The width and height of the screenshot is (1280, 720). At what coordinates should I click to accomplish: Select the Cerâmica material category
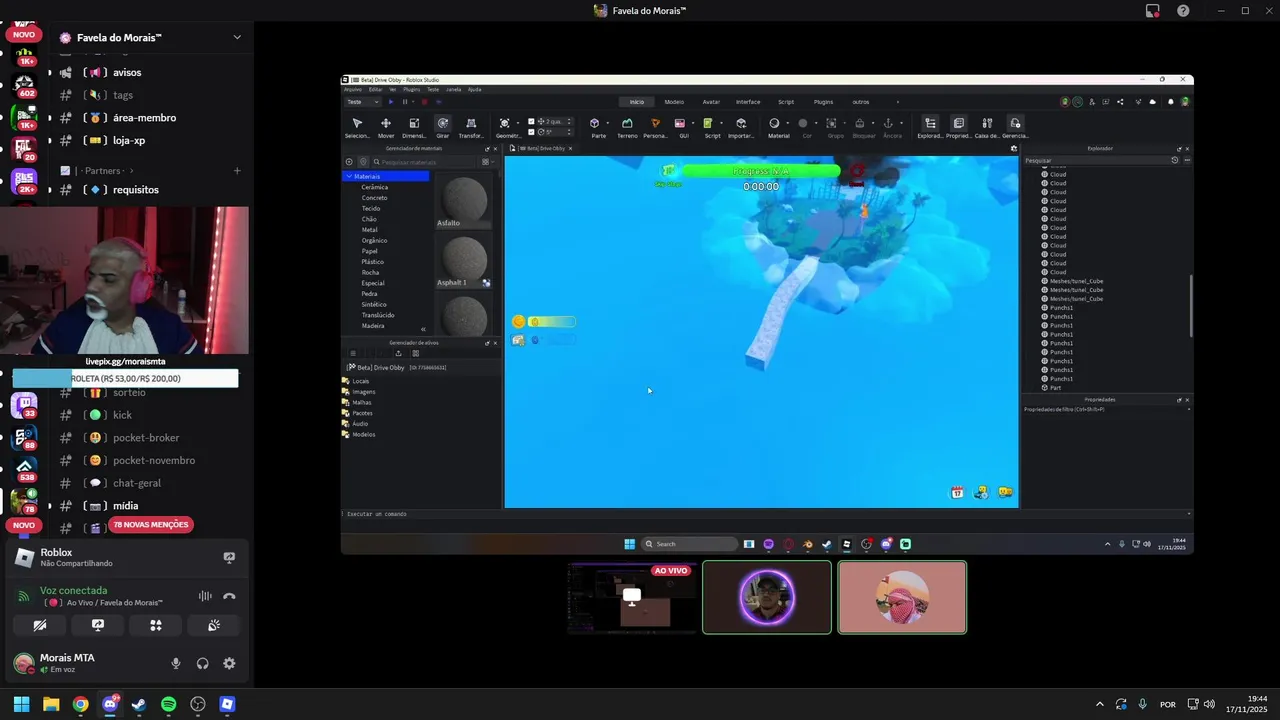click(x=375, y=187)
